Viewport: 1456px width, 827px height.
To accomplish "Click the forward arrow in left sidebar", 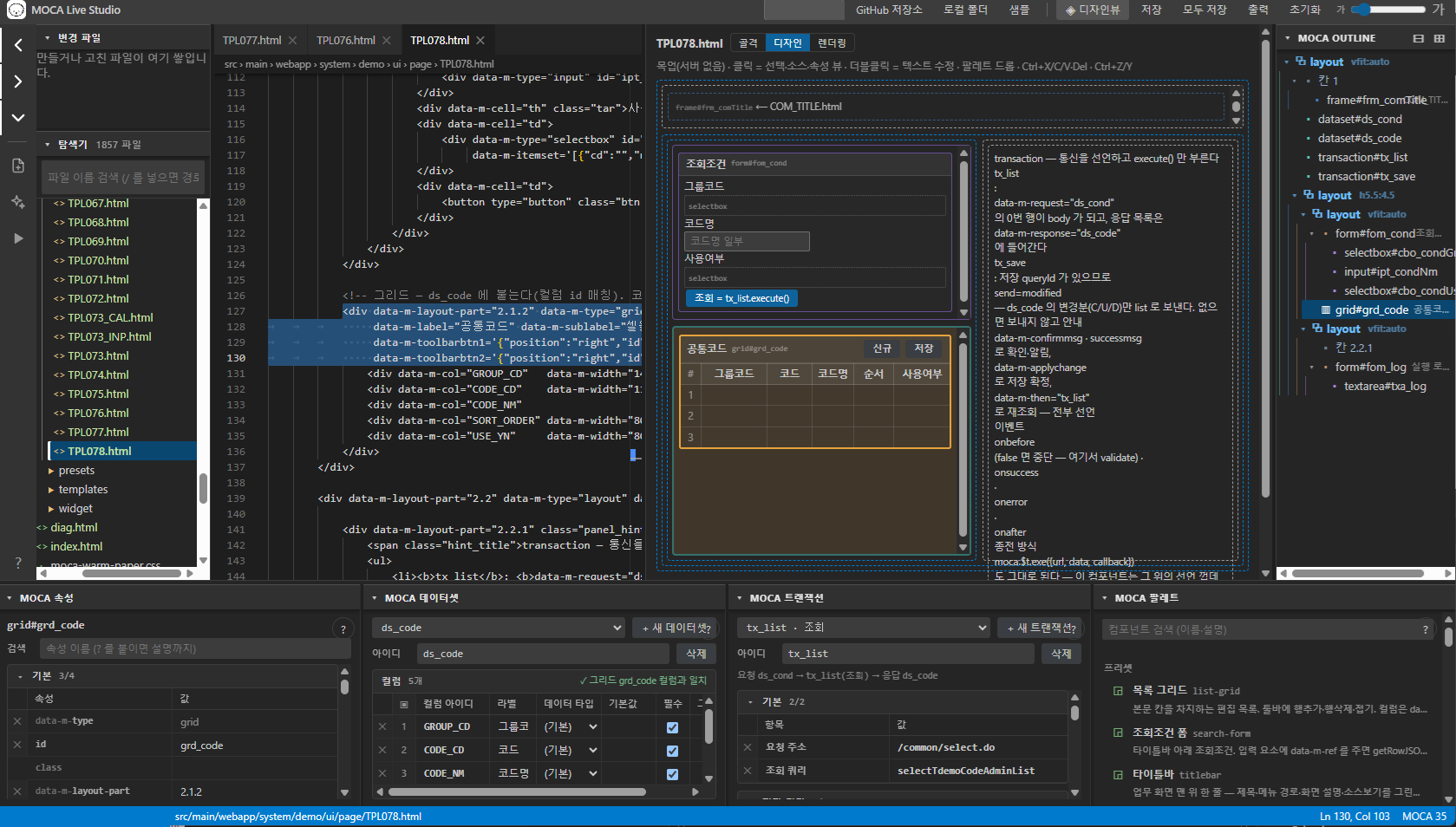I will 18,81.
